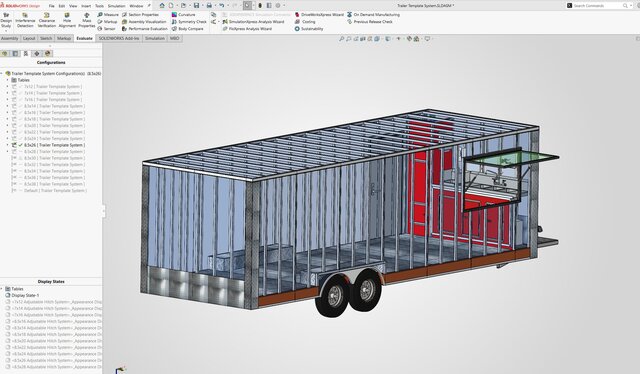
Task: Open the Save dropdown arrow
Action: (202, 5)
